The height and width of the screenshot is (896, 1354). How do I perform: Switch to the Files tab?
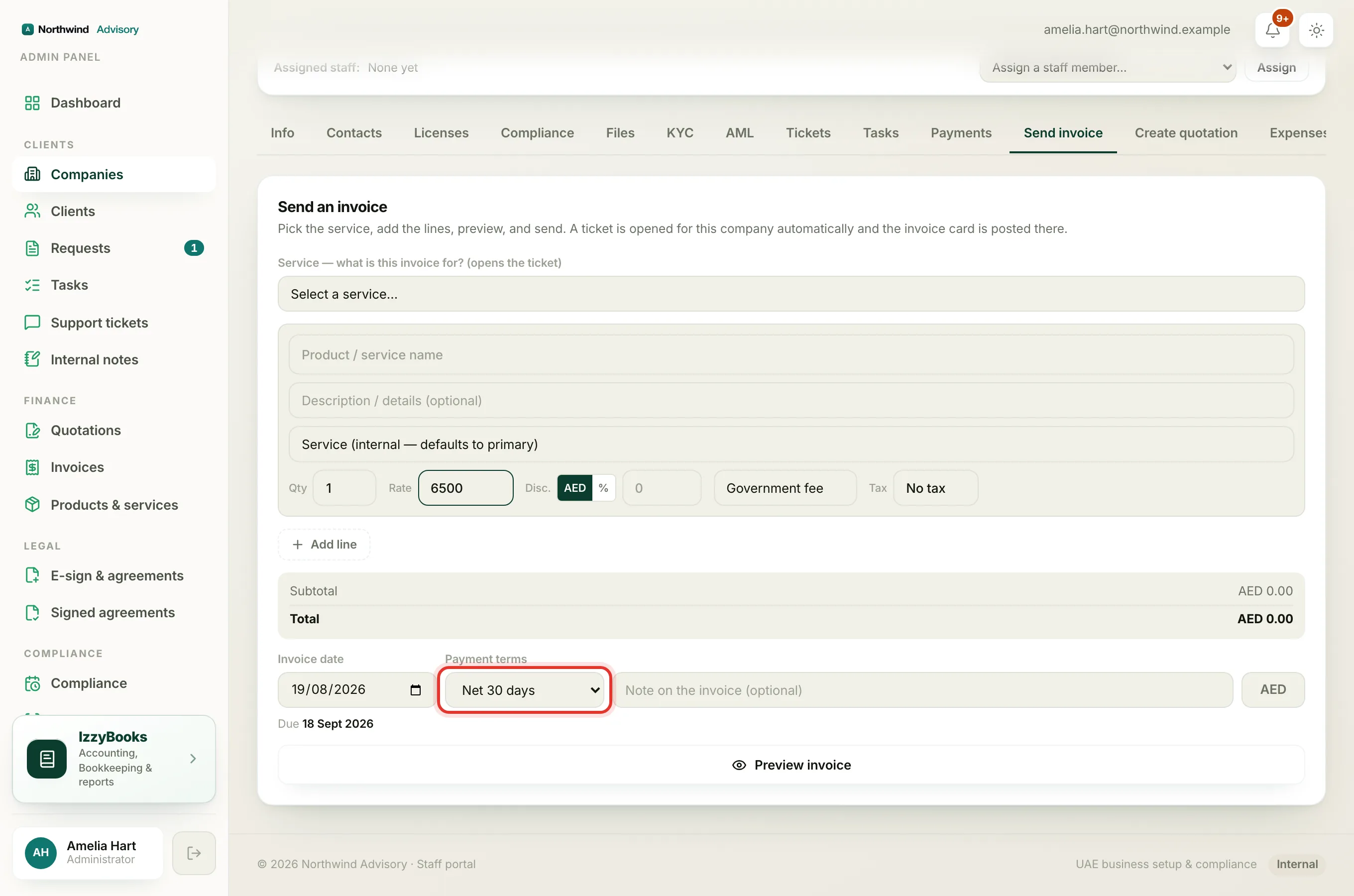pos(620,132)
